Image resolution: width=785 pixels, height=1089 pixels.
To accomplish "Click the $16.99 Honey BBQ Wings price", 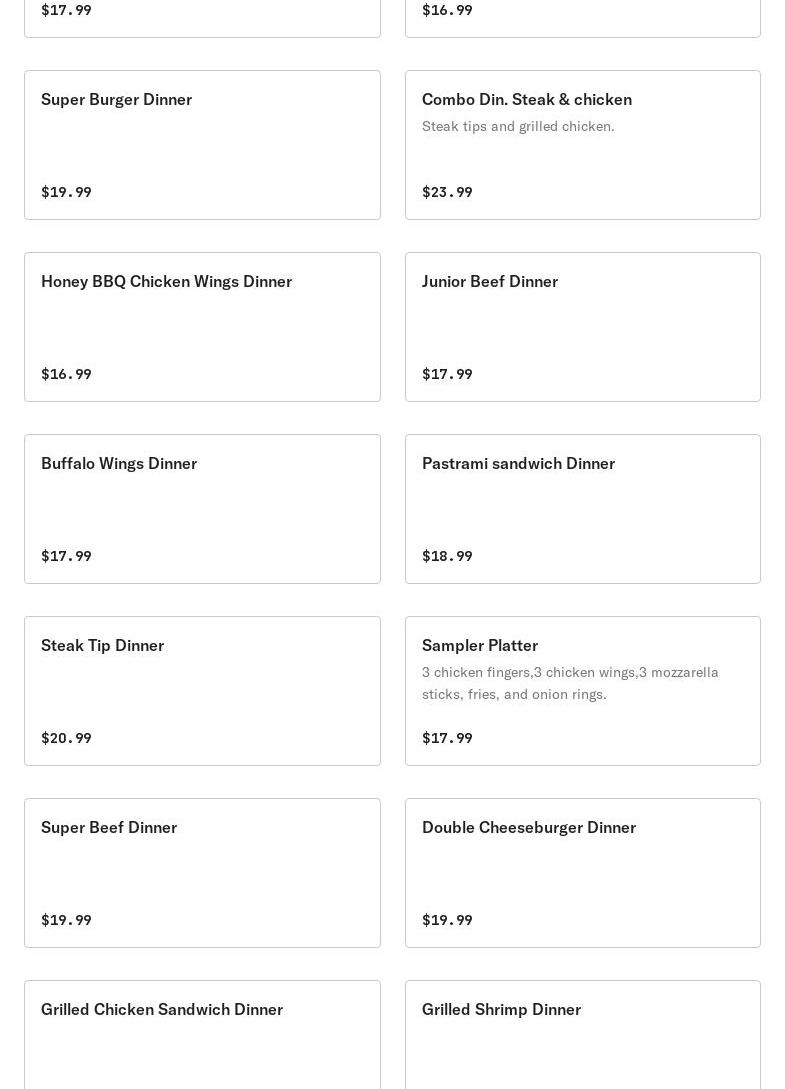I will pyautogui.click(x=66, y=374).
